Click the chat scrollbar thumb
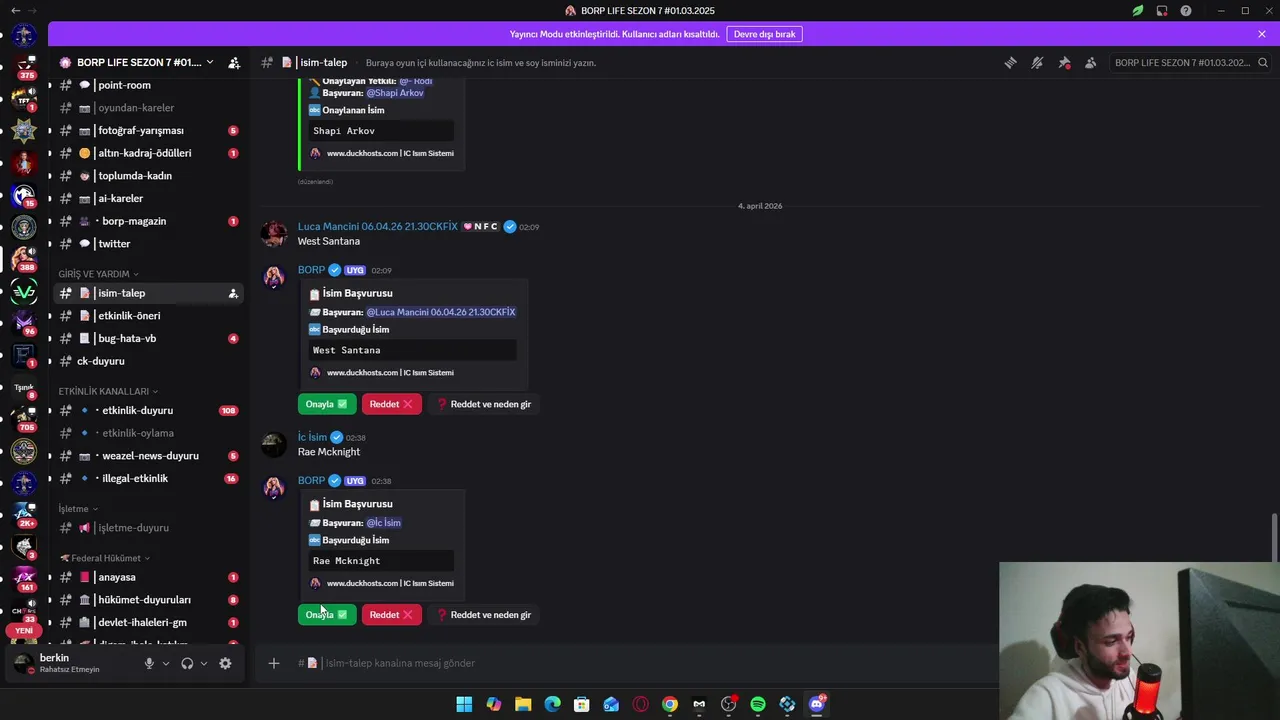Screen dimensions: 1280x720 (1274, 539)
